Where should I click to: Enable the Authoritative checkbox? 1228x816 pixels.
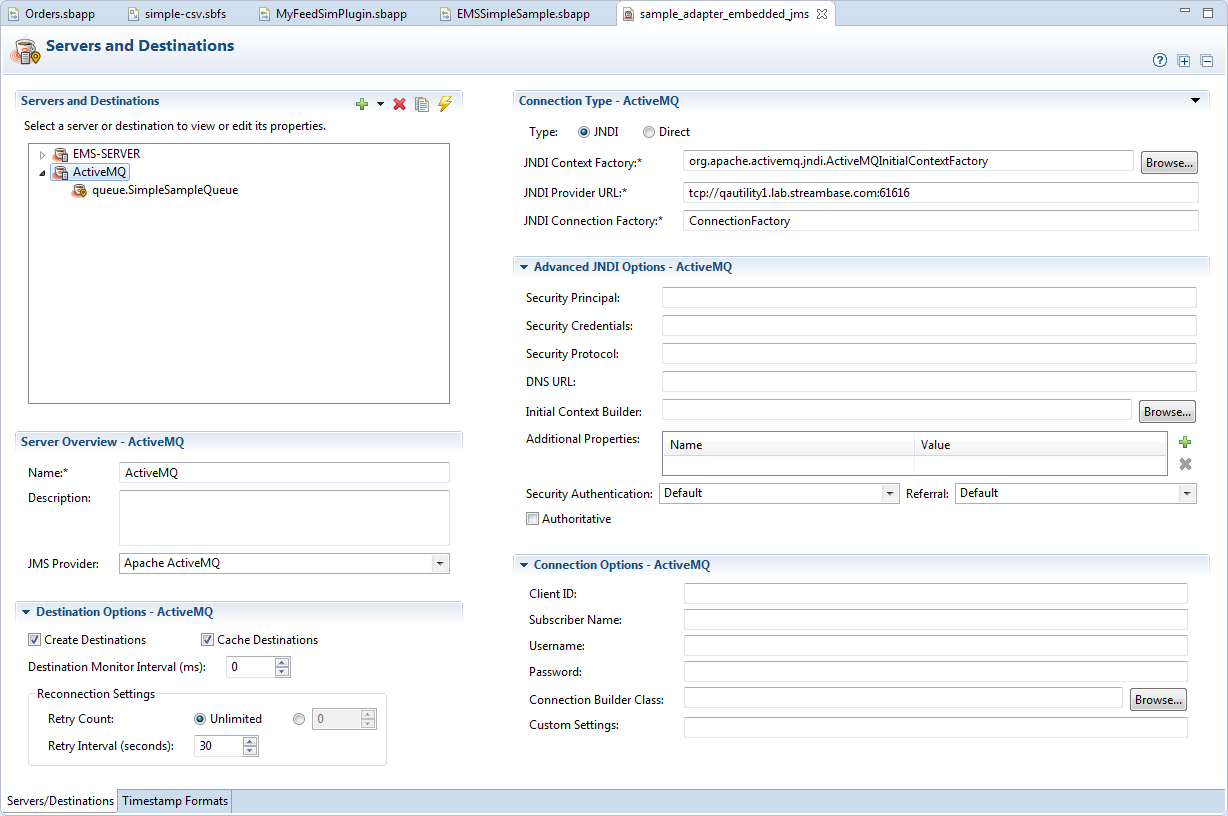532,519
